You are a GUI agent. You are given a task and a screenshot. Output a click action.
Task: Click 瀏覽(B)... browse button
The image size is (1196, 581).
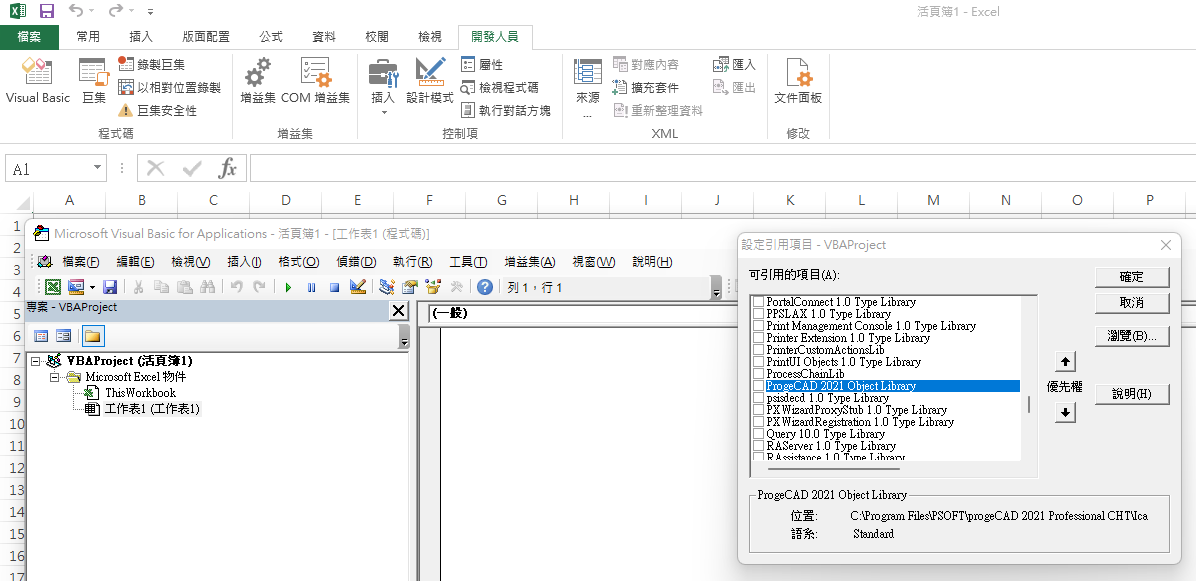click(1132, 335)
